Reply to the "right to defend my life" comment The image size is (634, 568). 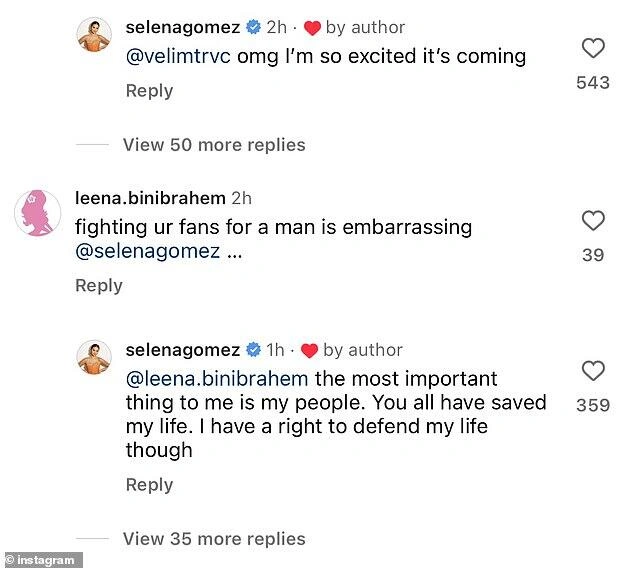149,485
